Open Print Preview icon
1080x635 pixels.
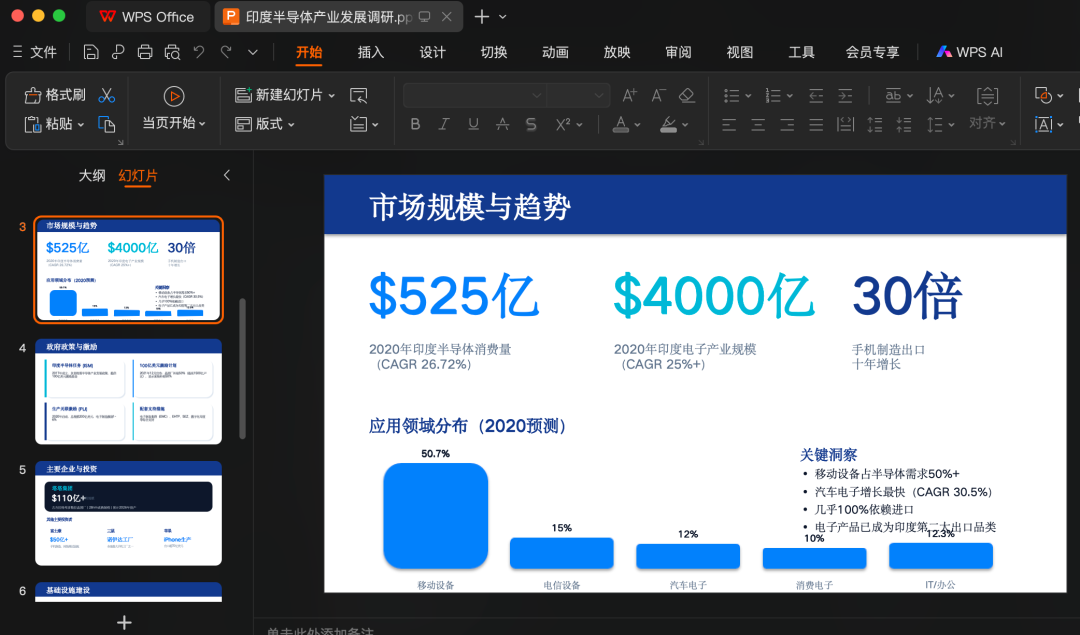coord(172,52)
